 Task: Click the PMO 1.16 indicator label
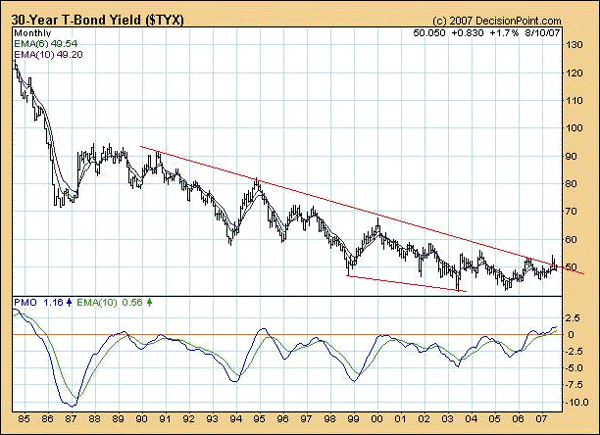[x=38, y=303]
